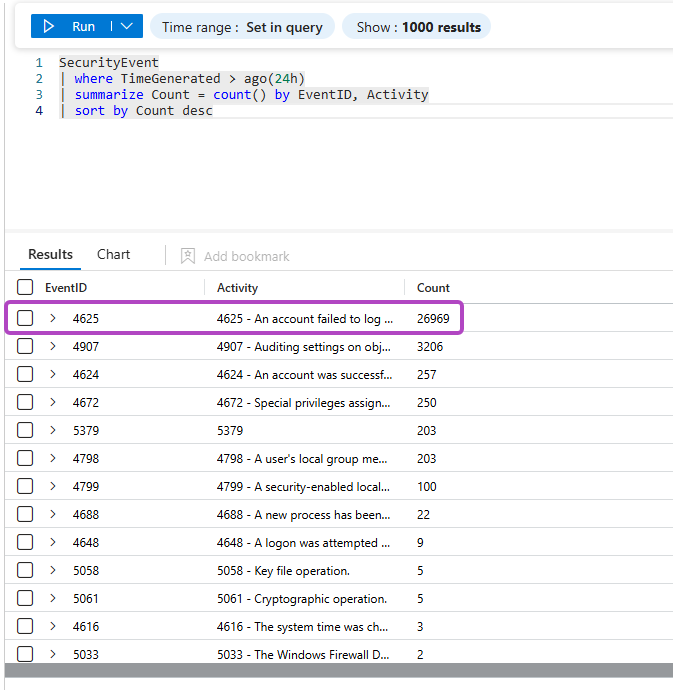Toggle the select-all rows checkbox
673x690 pixels.
[x=25, y=287]
